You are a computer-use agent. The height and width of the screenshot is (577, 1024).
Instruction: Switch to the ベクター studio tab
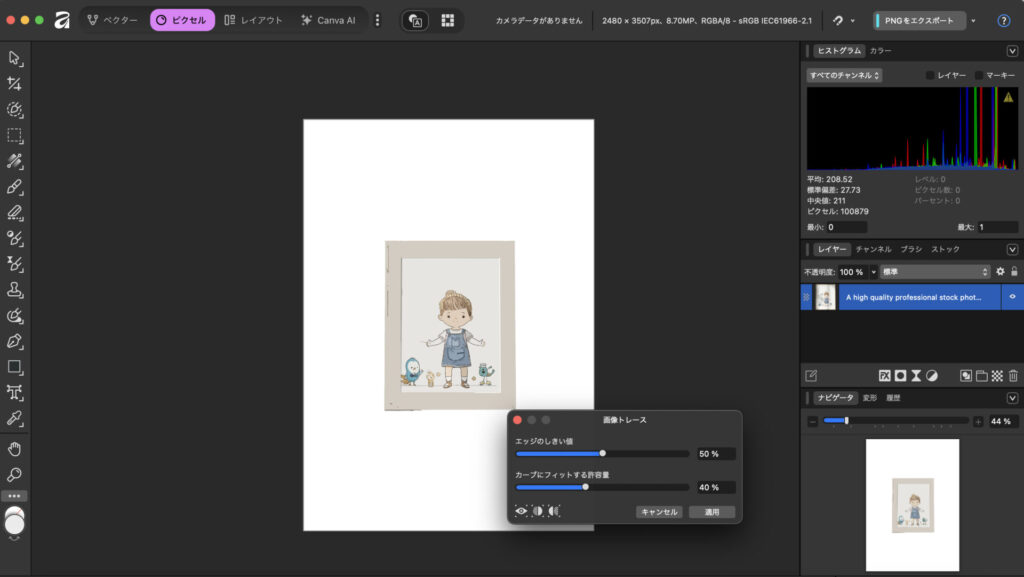pos(112,20)
